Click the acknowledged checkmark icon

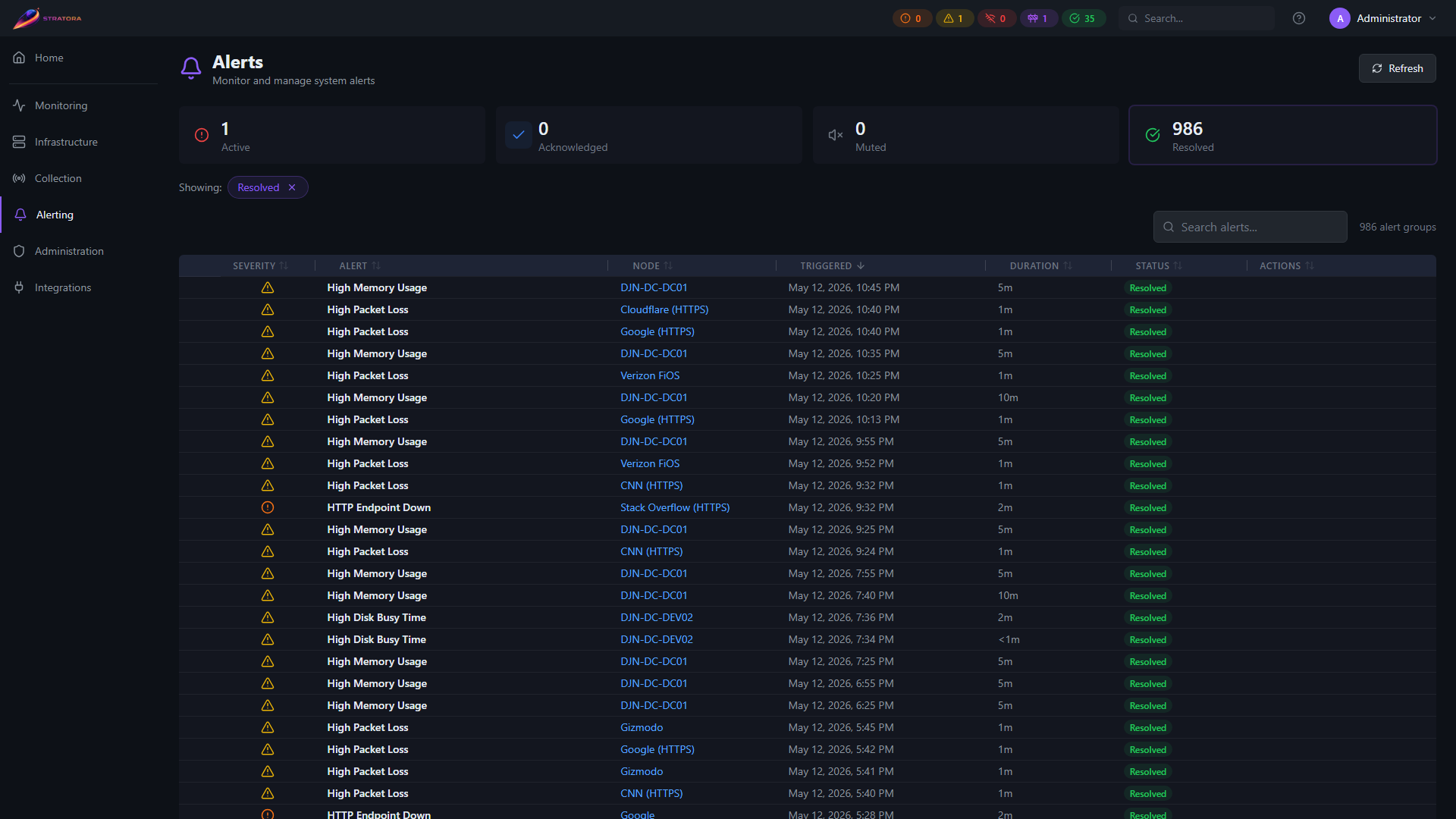click(x=519, y=135)
